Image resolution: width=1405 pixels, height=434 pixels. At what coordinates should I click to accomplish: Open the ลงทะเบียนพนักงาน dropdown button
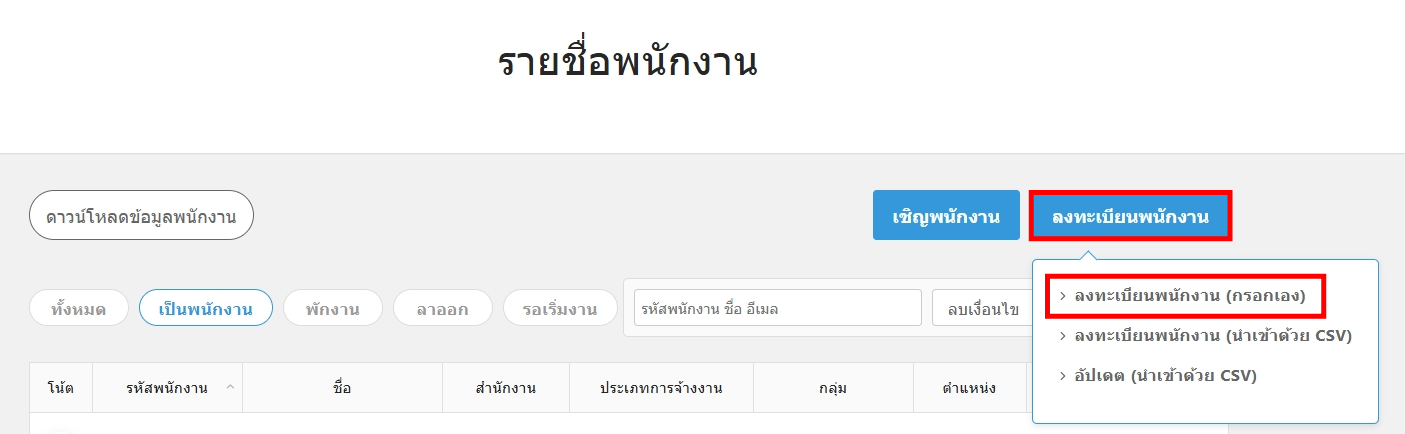click(x=1130, y=216)
